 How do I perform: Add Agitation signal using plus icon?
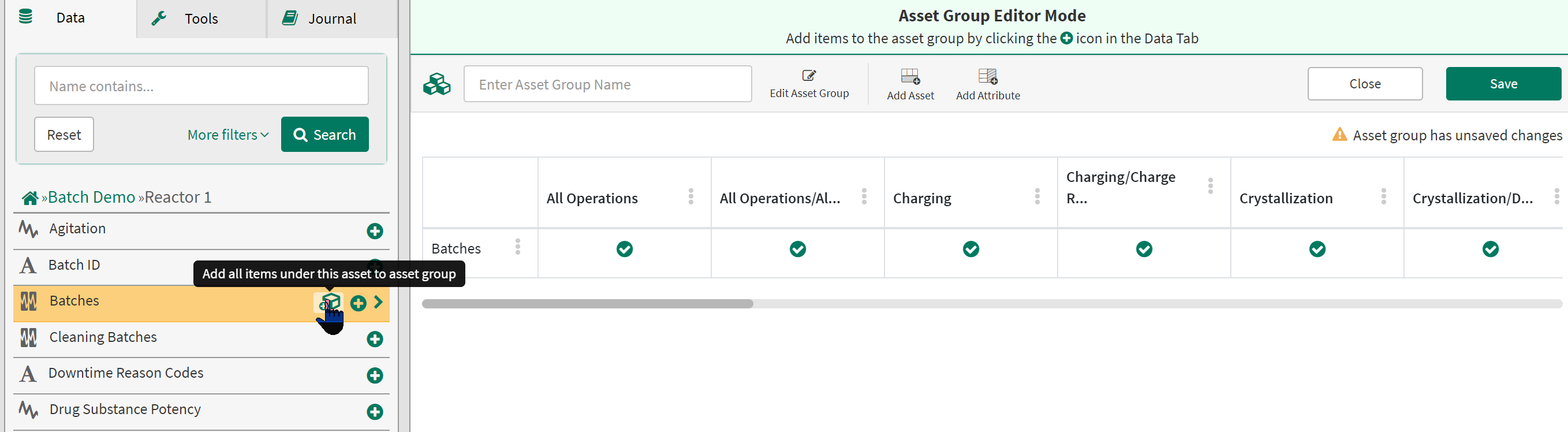pyautogui.click(x=375, y=231)
